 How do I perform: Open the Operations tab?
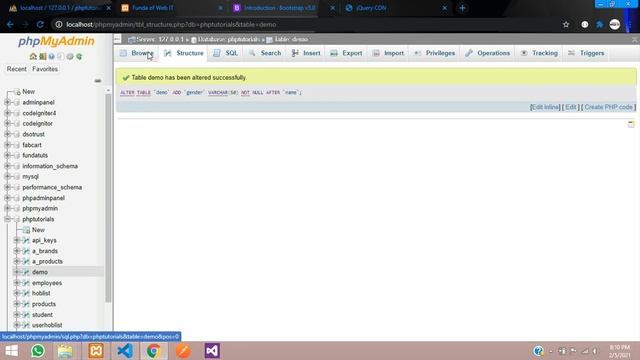coord(487,53)
